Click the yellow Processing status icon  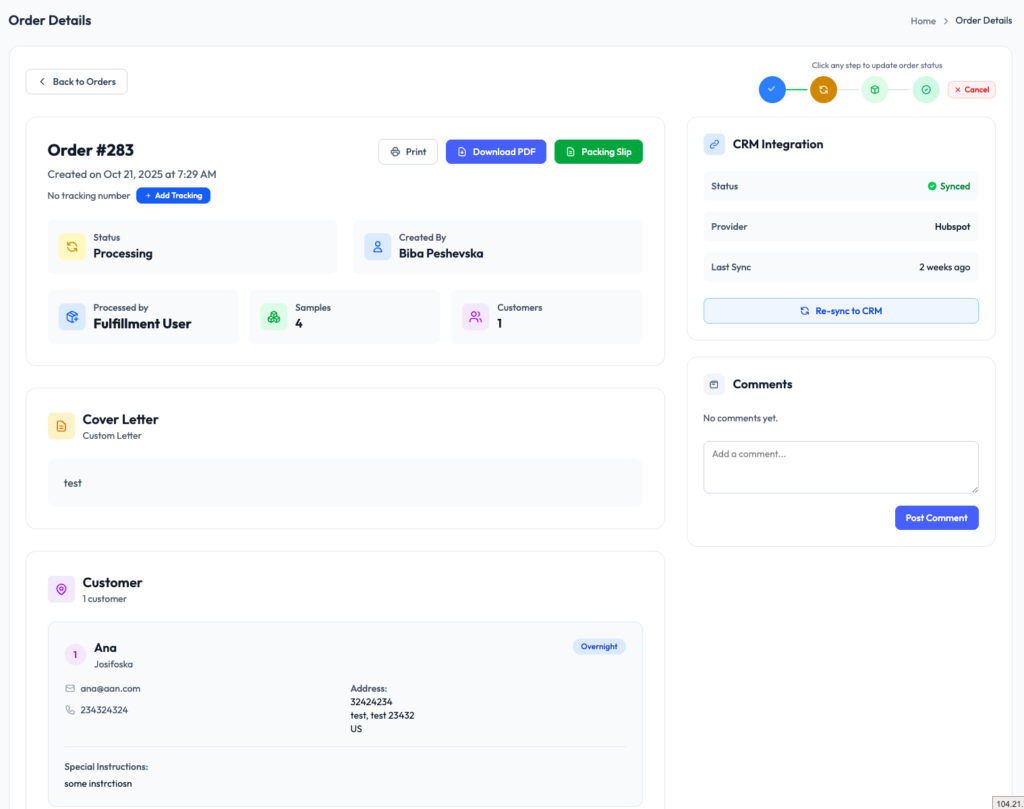[72, 247]
